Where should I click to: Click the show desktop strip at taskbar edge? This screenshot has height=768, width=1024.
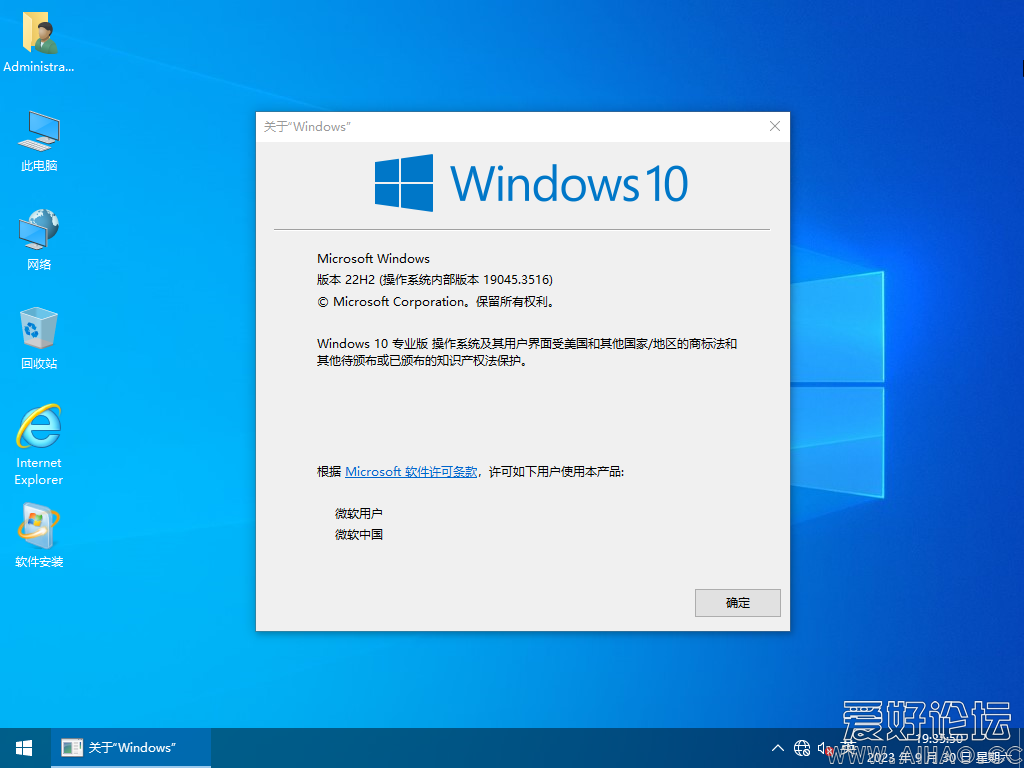[x=1021, y=747]
